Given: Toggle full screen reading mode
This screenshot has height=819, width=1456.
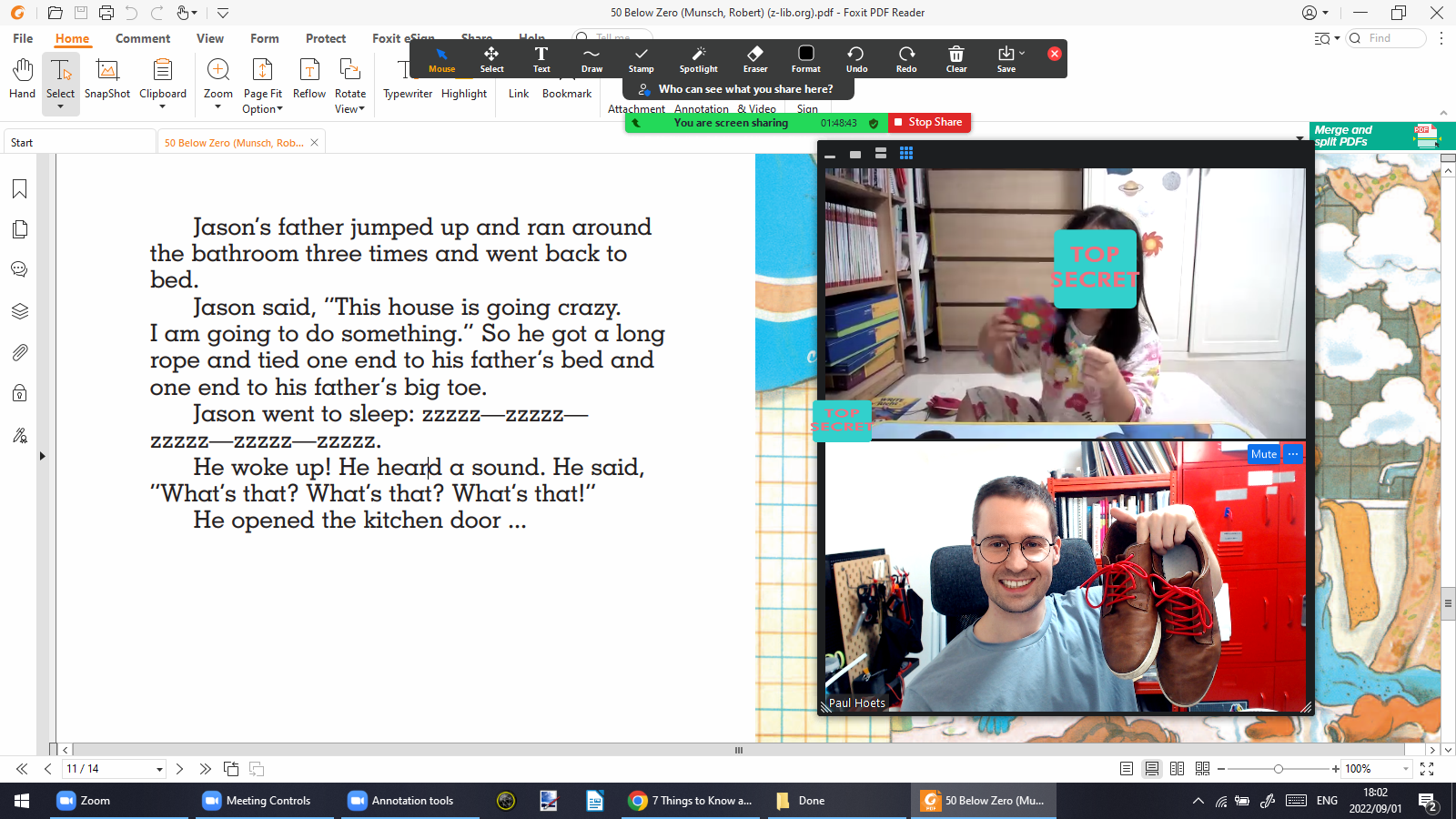Looking at the screenshot, I should coord(1427,769).
